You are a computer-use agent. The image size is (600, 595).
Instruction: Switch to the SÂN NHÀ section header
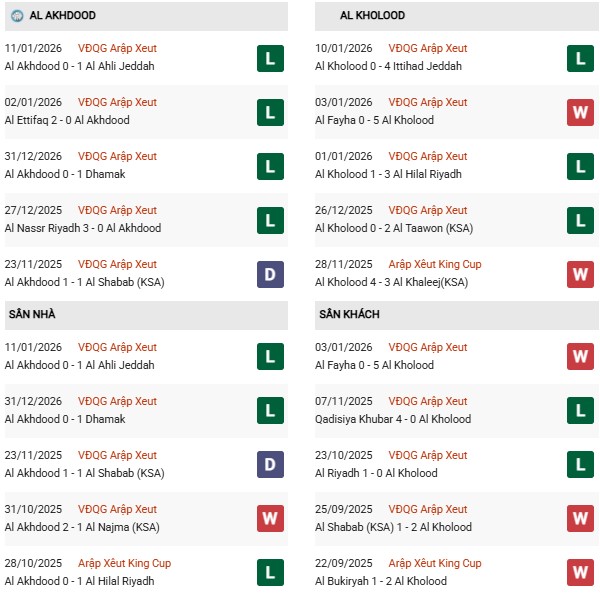click(31, 314)
